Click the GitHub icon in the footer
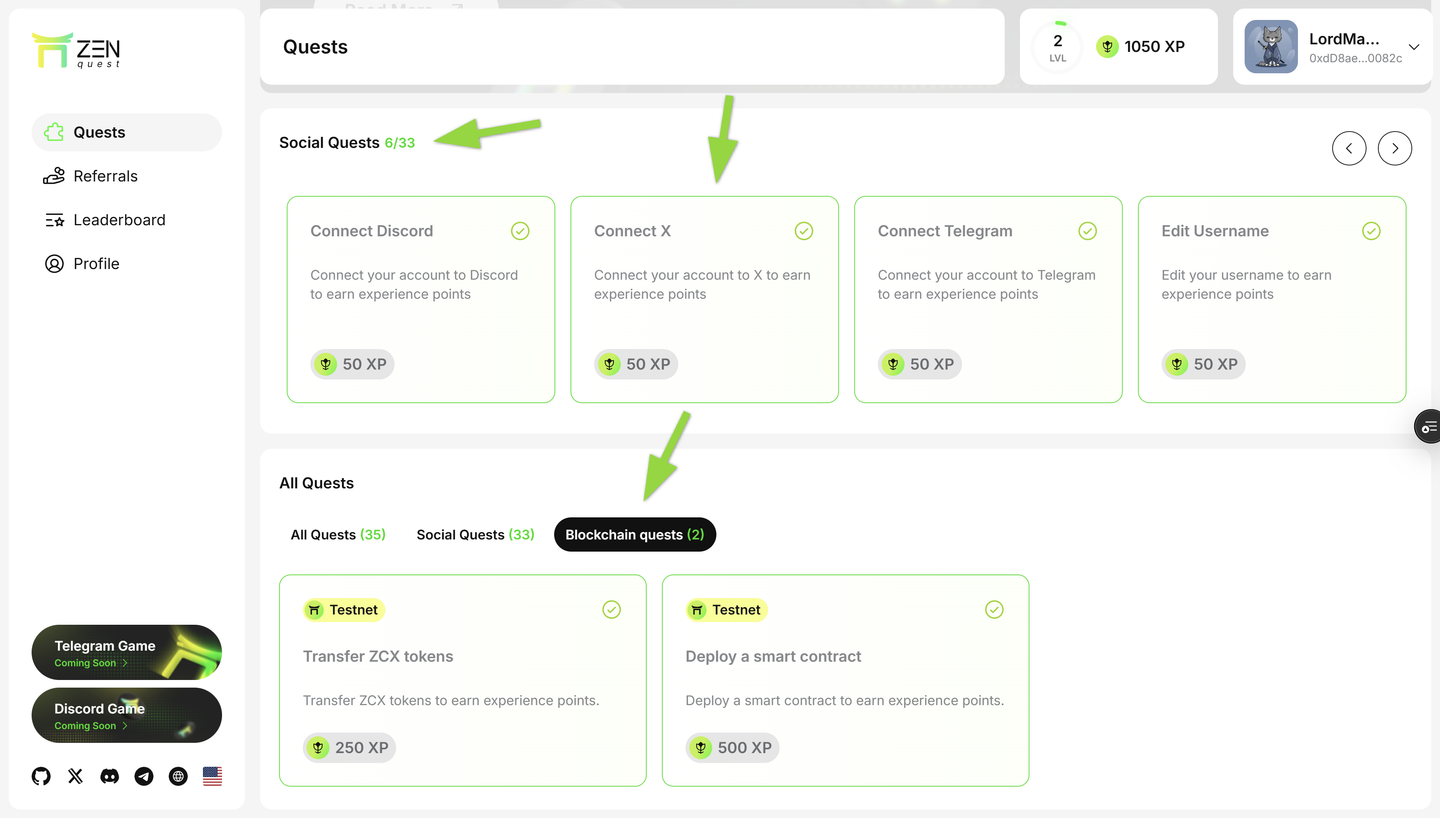The image size is (1440, 818). pos(40,776)
